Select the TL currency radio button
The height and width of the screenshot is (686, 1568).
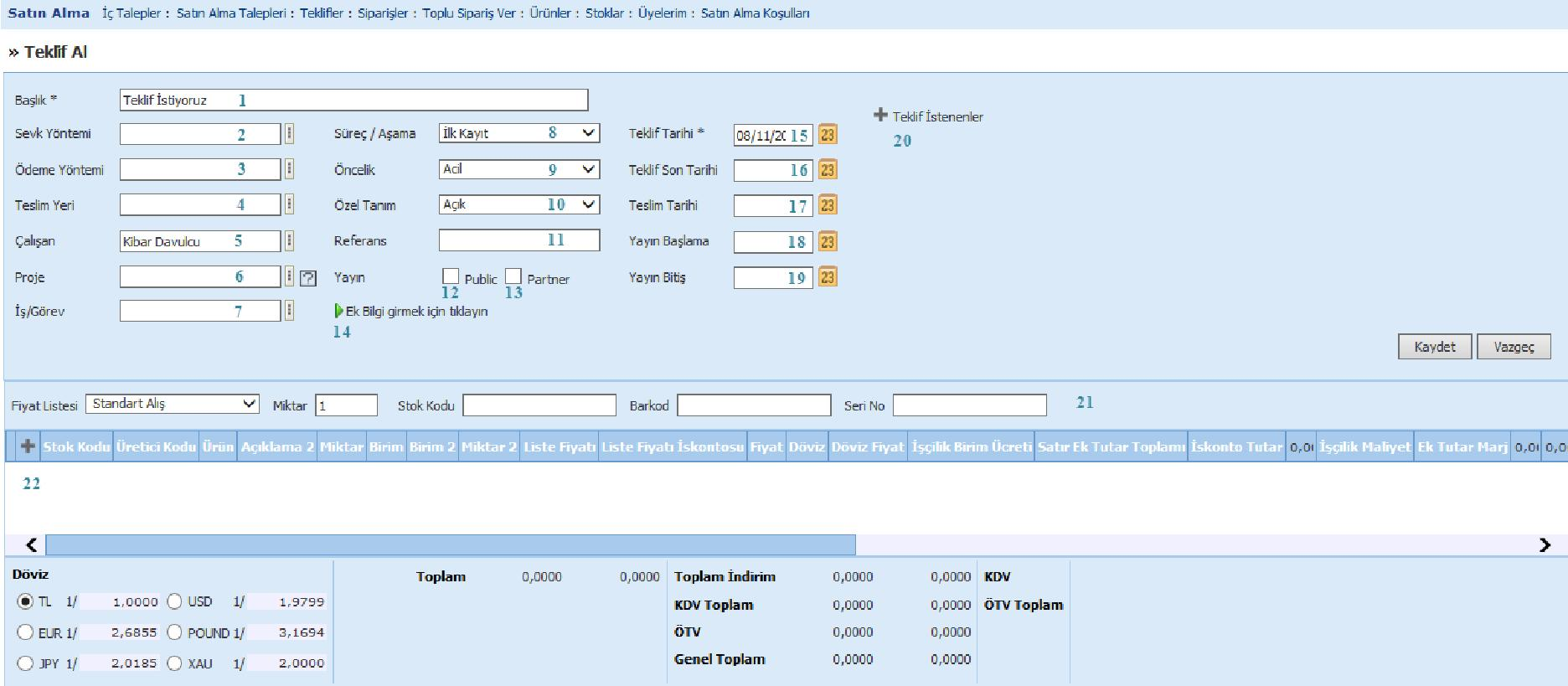click(x=25, y=601)
